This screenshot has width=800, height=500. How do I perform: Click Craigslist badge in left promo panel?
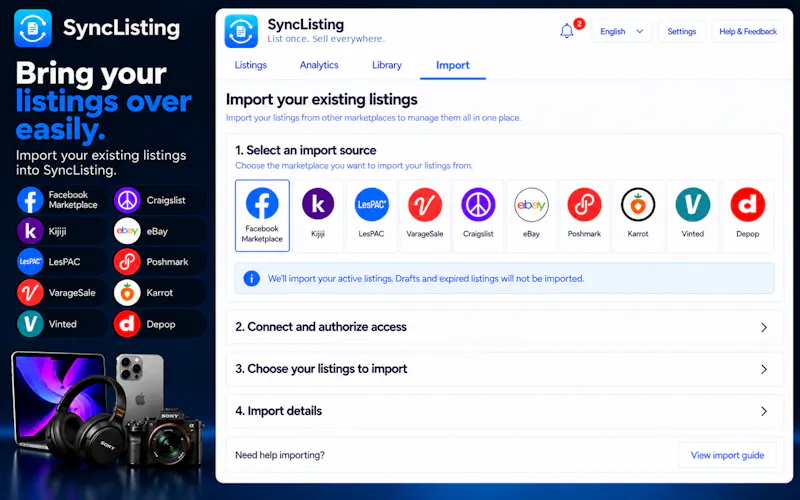click(159, 200)
